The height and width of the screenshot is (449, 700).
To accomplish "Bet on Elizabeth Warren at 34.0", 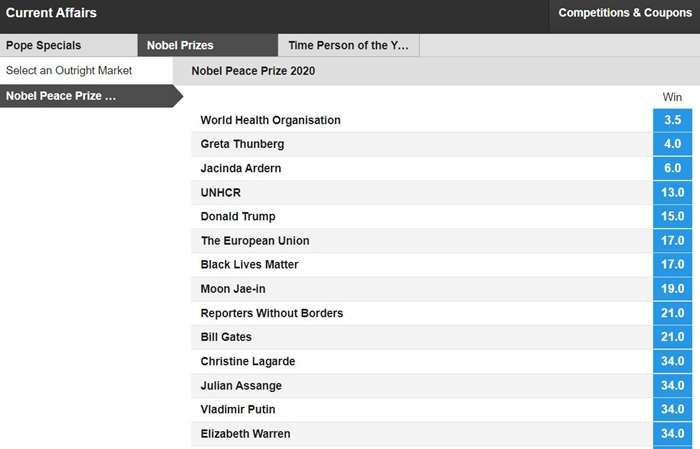I will (672, 434).
